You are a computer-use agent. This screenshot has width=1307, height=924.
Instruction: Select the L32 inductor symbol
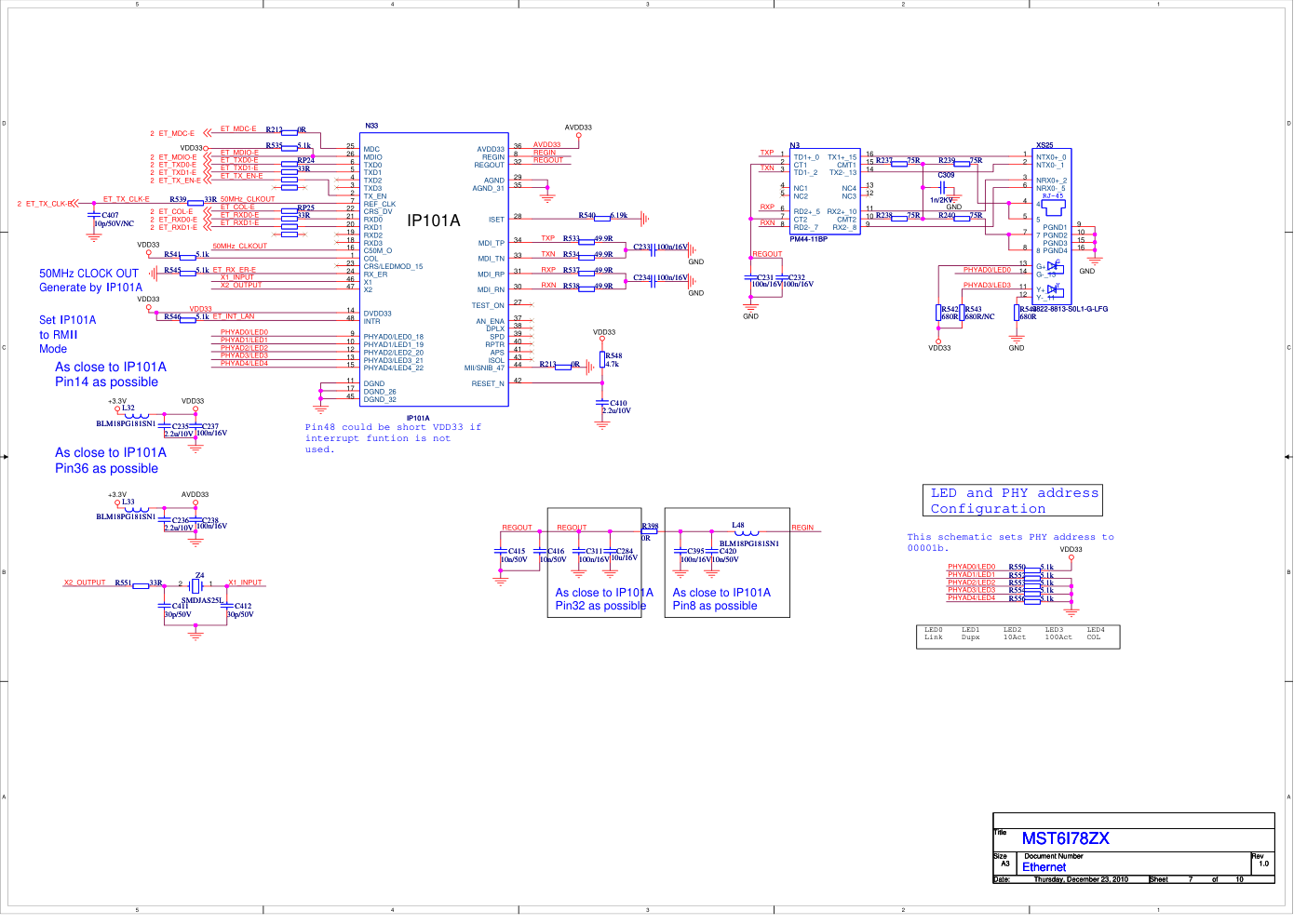click(136, 415)
